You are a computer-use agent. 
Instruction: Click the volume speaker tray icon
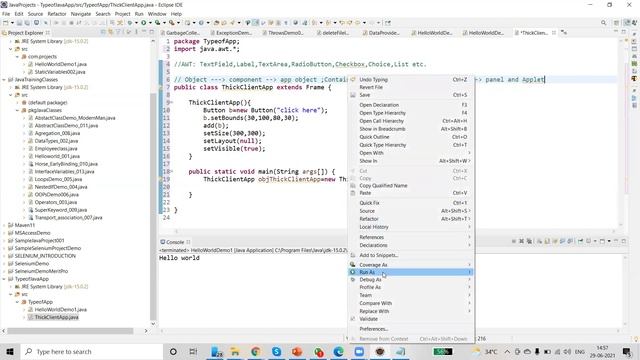coord(567,351)
